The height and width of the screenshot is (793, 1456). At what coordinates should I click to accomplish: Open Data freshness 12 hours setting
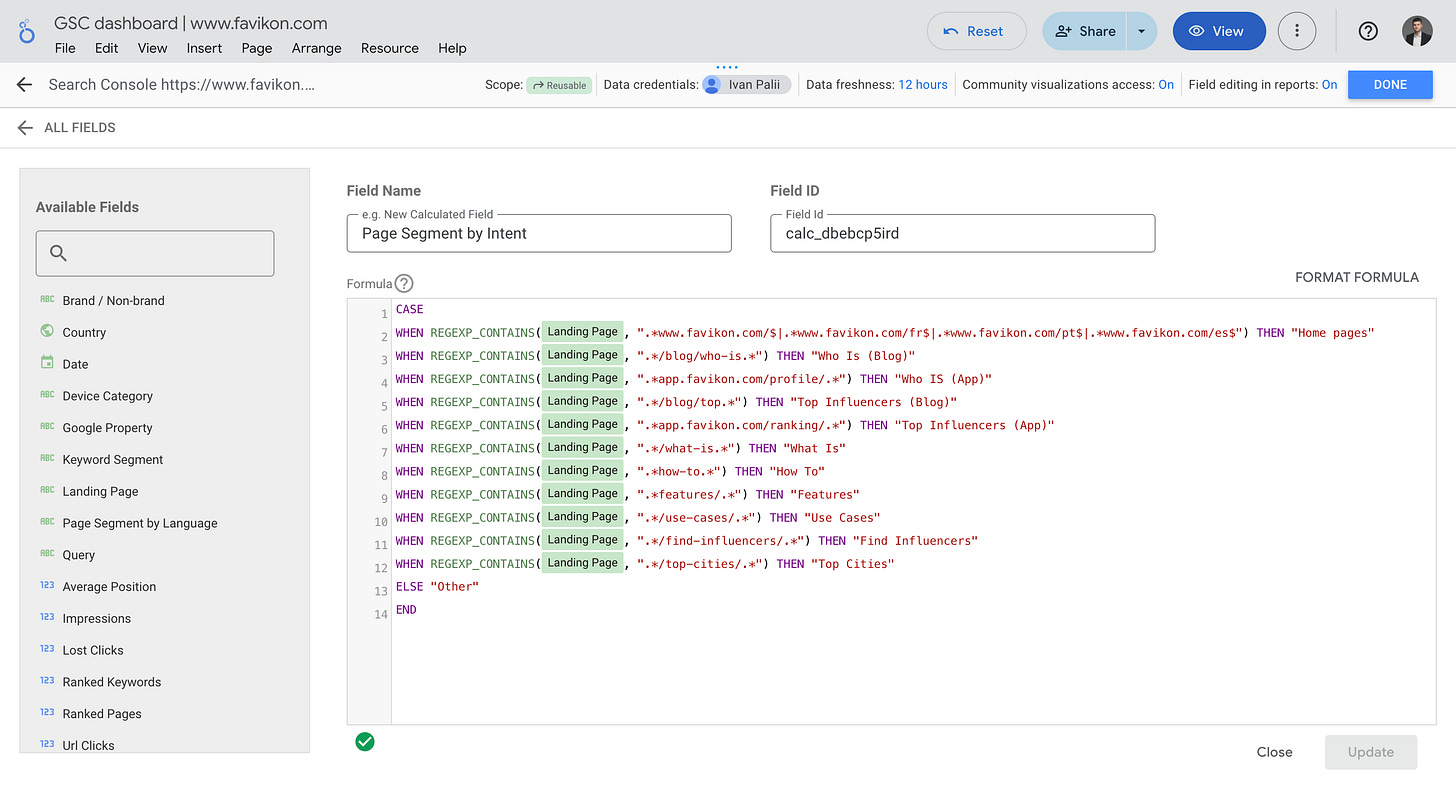[x=922, y=85]
